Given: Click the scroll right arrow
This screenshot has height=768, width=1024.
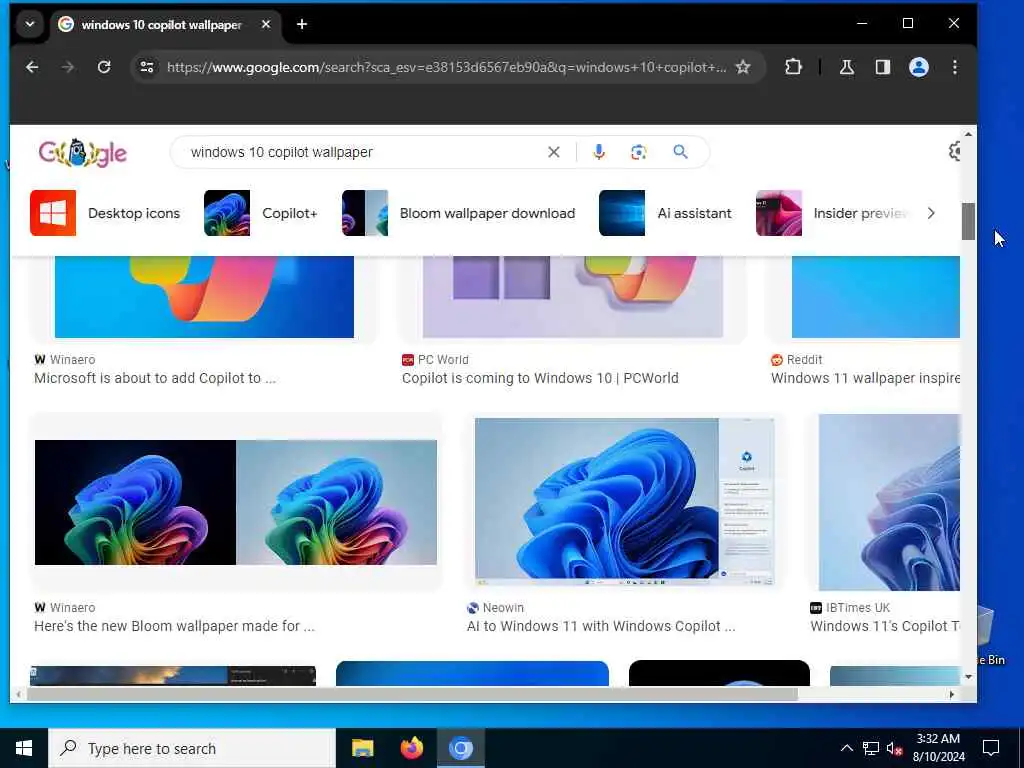Looking at the screenshot, I should coord(952,695).
